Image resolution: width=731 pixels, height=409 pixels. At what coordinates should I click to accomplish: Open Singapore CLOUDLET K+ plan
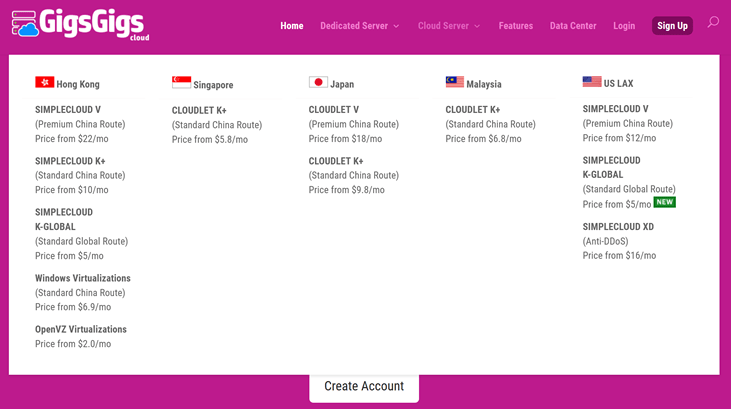(199, 111)
